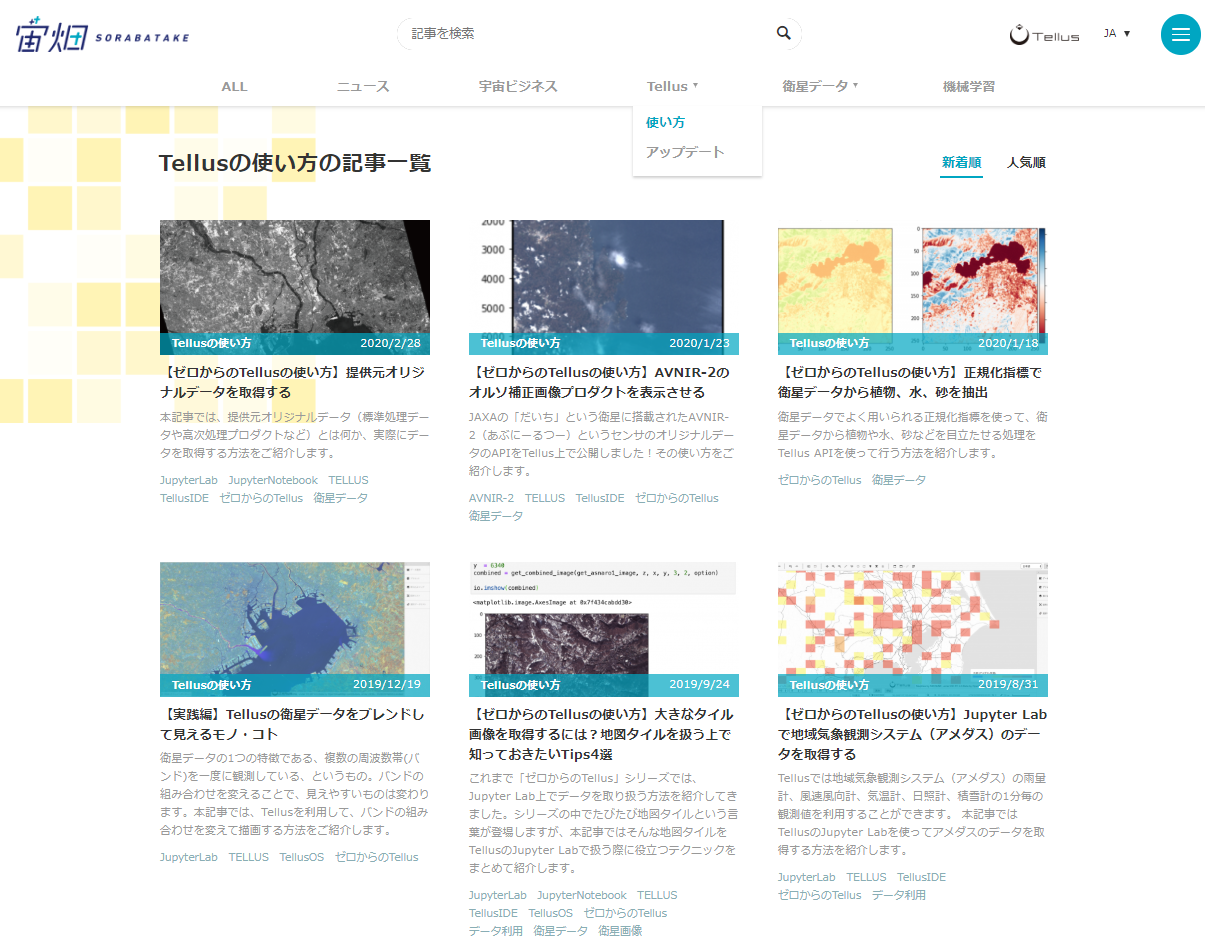Click the Sorabatake site logo

click(102, 35)
